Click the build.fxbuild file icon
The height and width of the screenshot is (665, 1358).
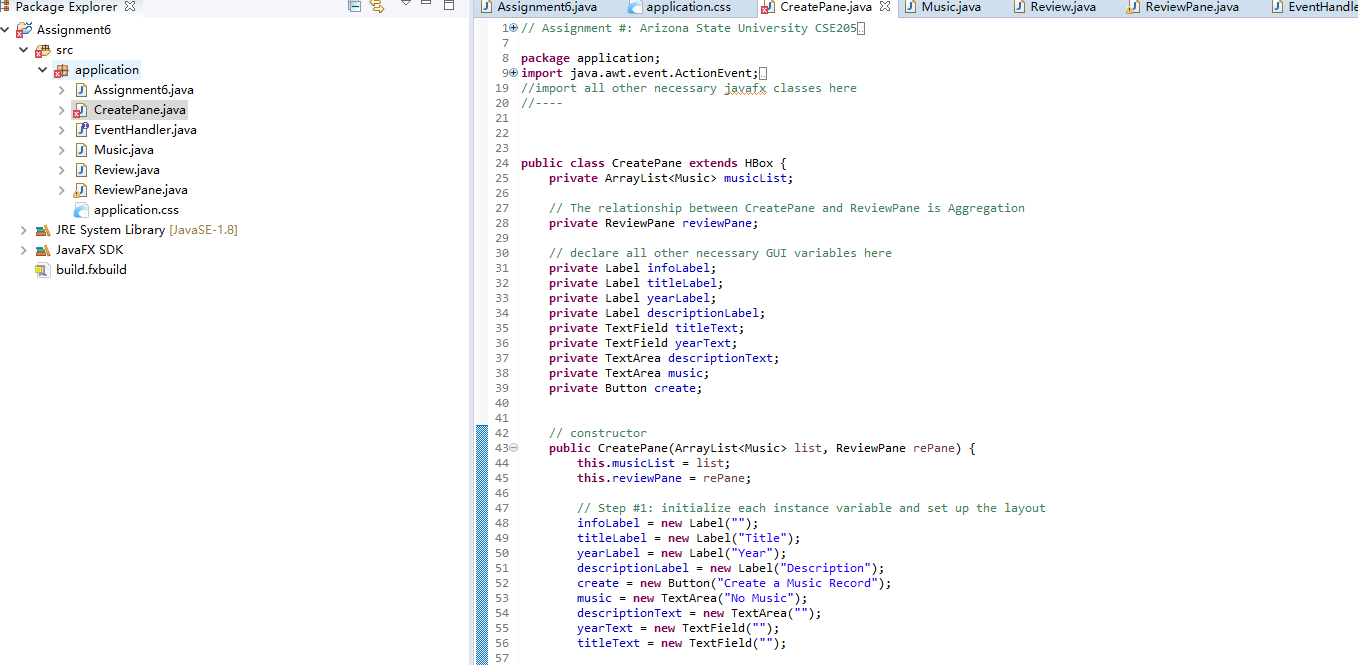(43, 270)
